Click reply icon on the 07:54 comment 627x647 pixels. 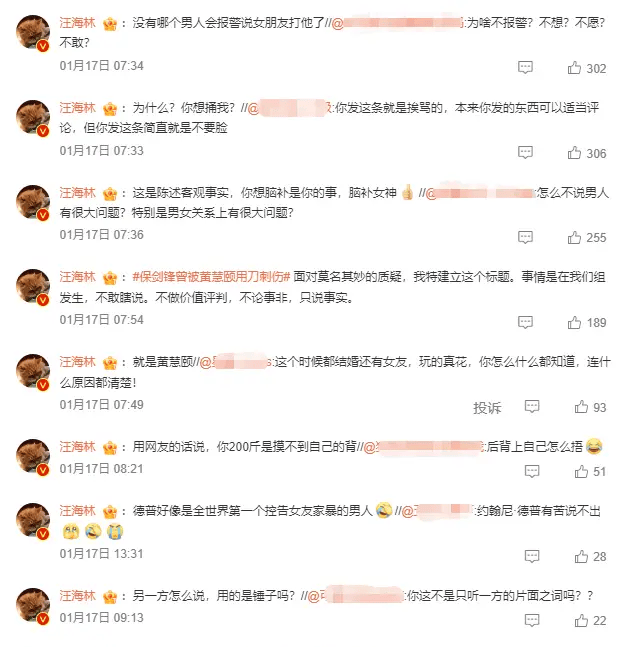click(x=525, y=322)
